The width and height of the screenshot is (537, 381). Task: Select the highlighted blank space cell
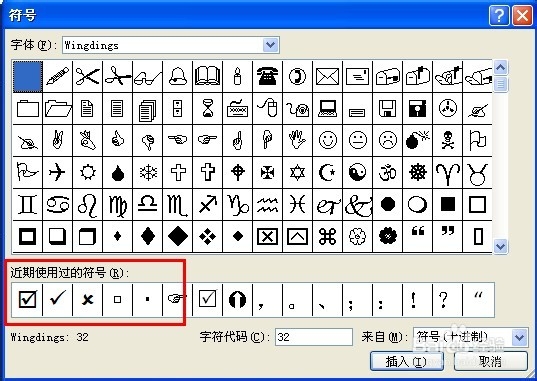click(28, 77)
